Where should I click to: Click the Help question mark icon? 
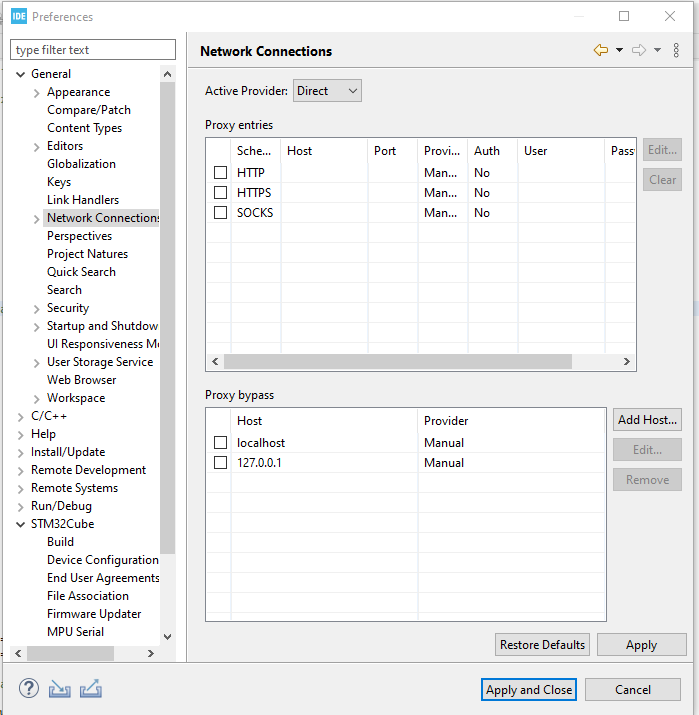29,689
